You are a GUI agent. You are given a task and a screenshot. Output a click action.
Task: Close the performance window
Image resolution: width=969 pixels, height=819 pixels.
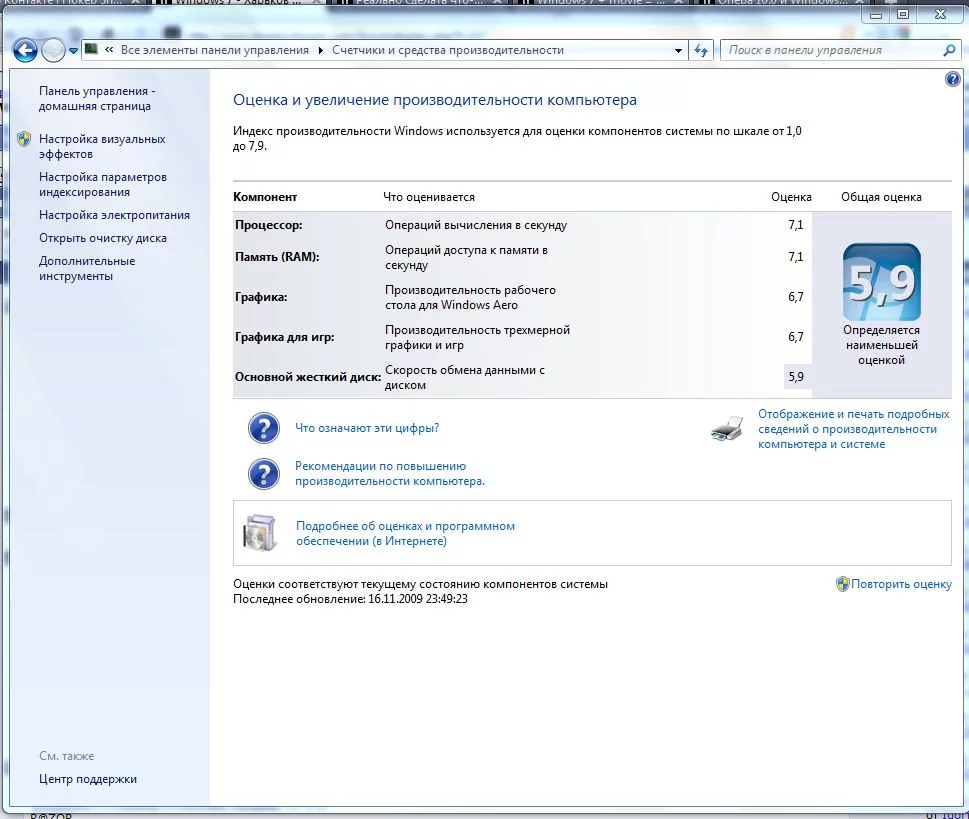coord(941,15)
